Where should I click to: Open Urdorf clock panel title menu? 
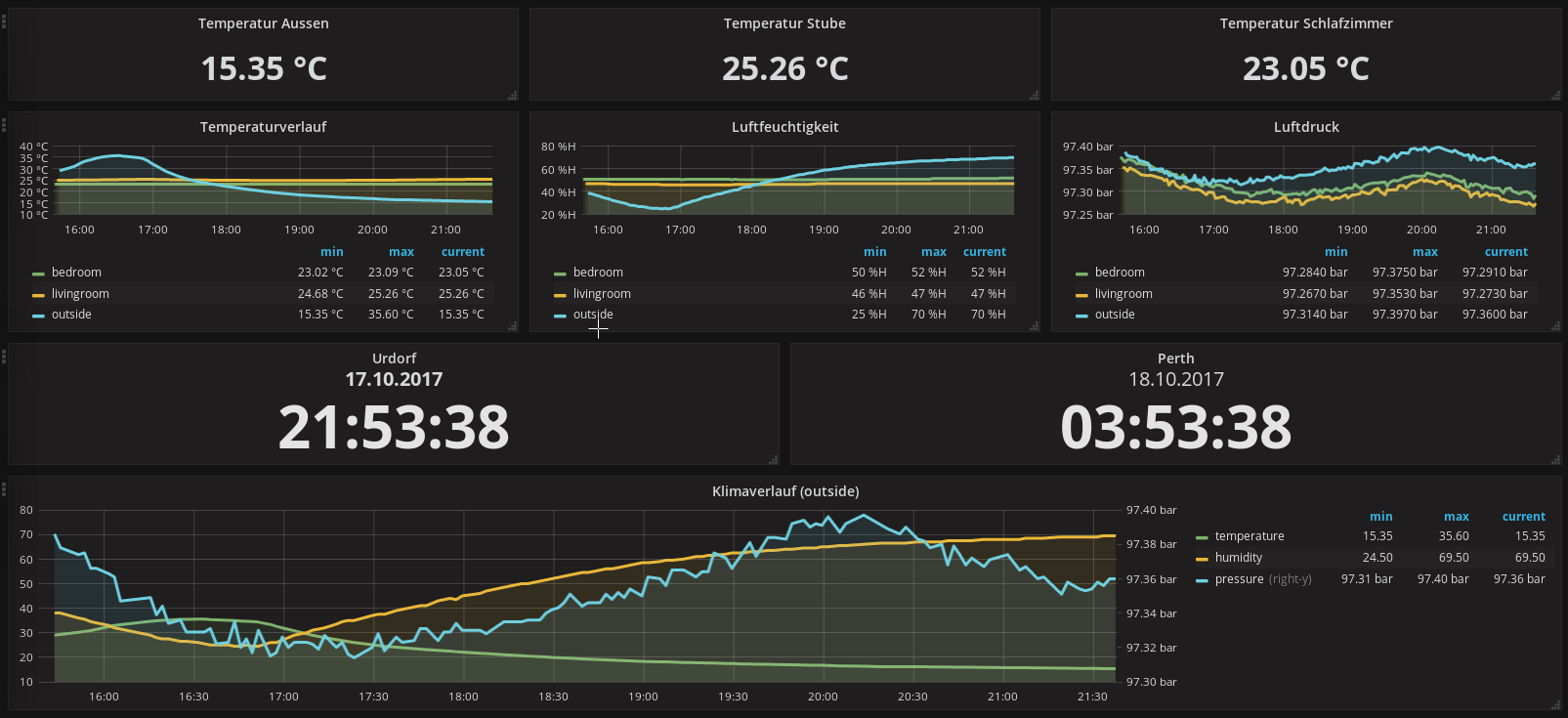click(394, 359)
